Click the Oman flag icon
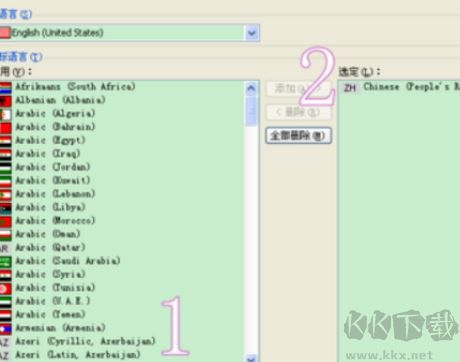 tap(6, 235)
